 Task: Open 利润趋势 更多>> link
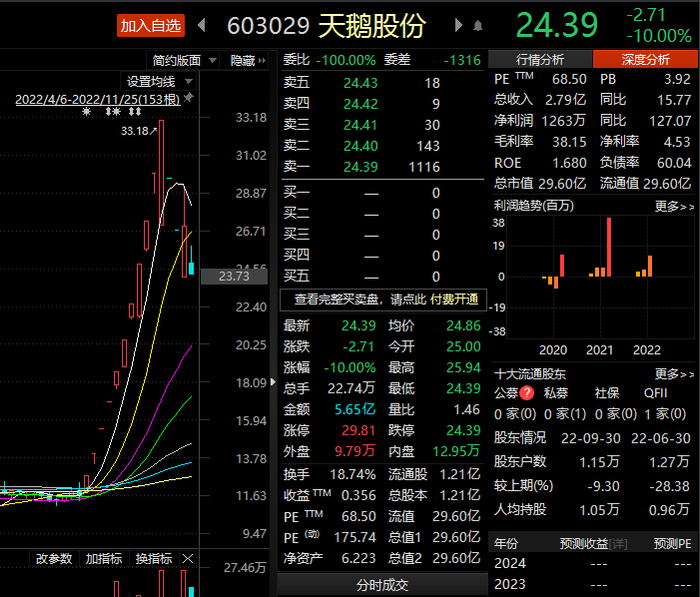674,206
